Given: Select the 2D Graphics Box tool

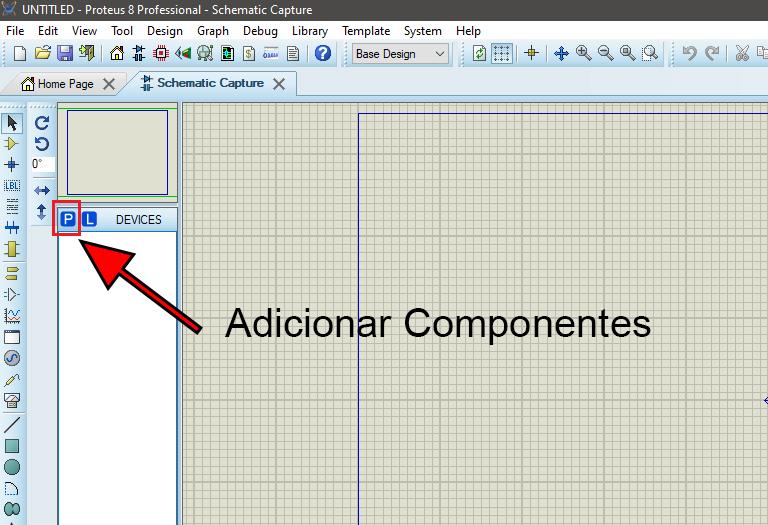Looking at the screenshot, I should tap(12, 446).
